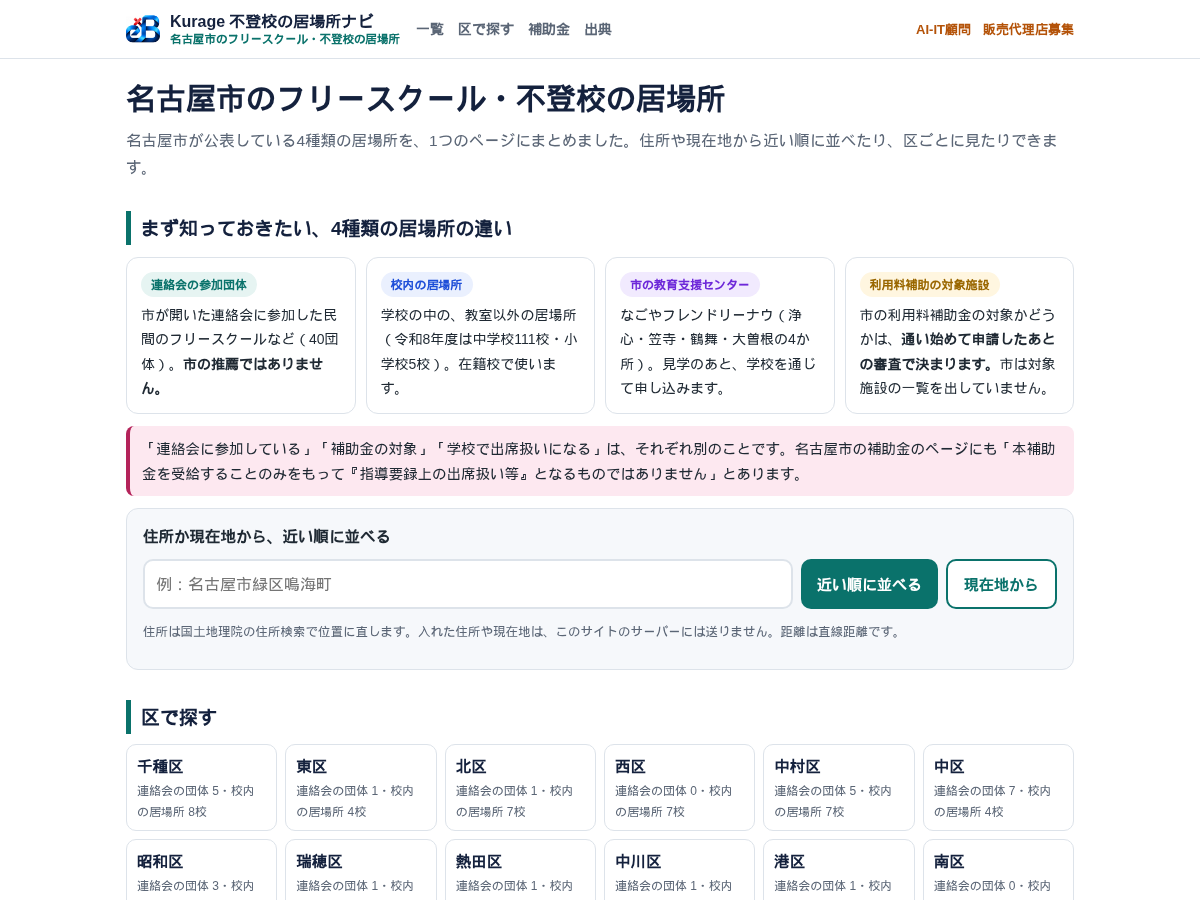The width and height of the screenshot is (1200, 900).
Task: Select the 校内の居場所 badge
Action: 426,285
